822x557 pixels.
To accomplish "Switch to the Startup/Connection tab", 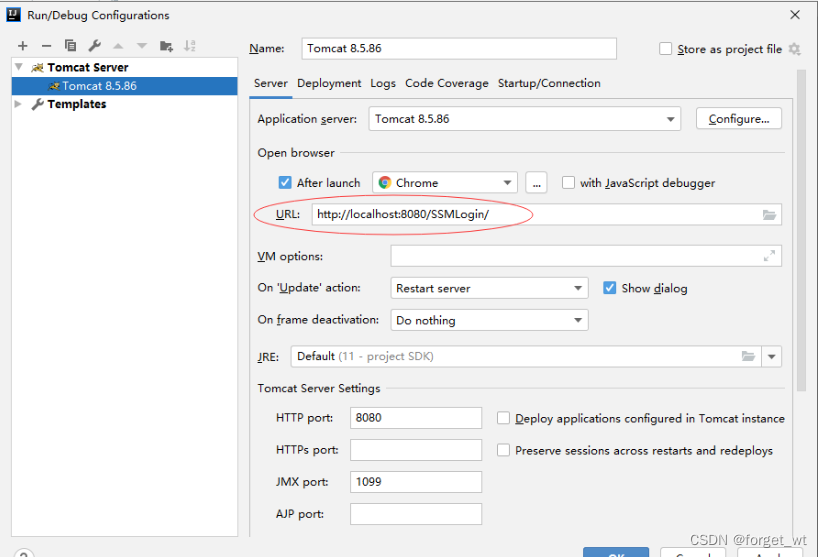I will pos(549,83).
